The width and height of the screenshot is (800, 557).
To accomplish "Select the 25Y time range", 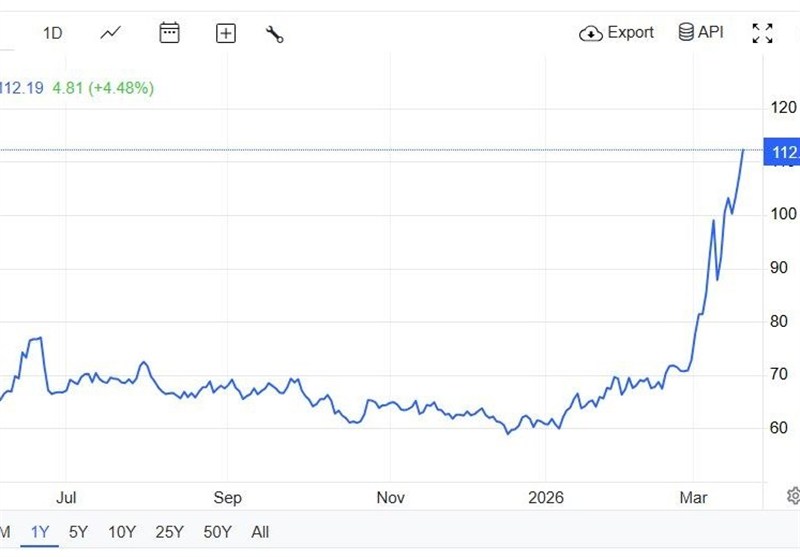I will pyautogui.click(x=170, y=532).
